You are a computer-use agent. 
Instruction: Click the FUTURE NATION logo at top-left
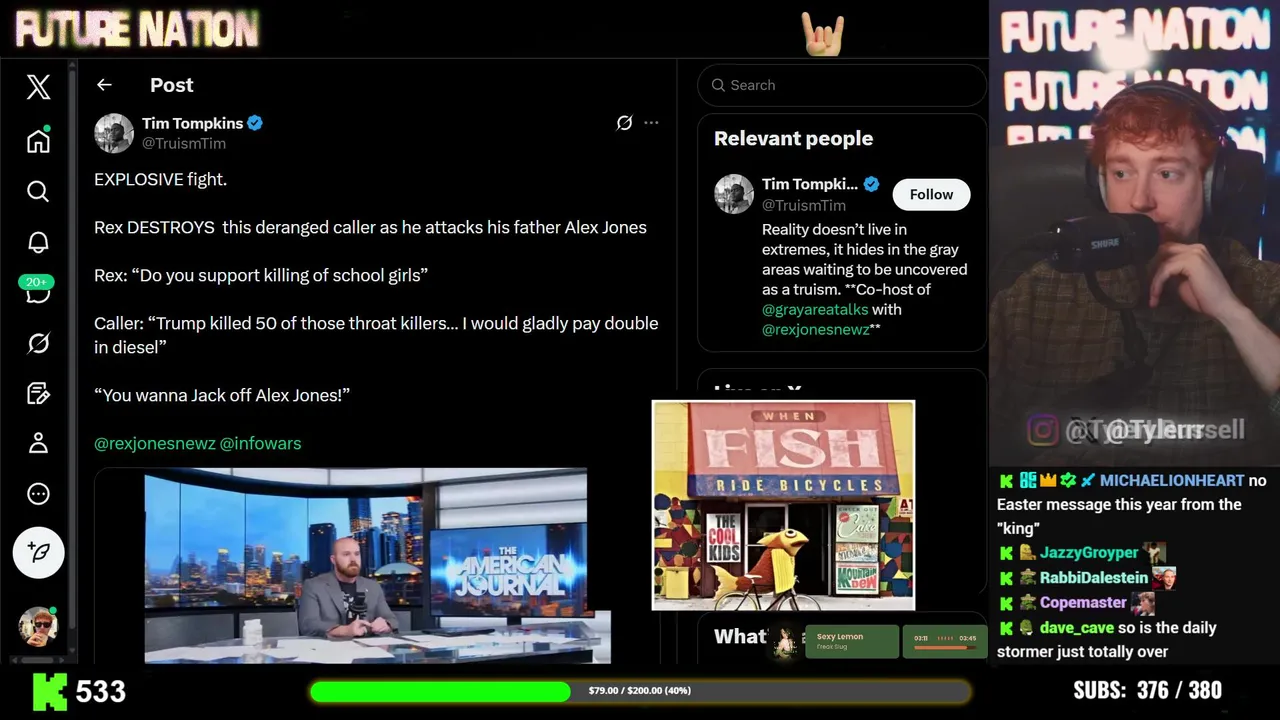[x=137, y=30]
